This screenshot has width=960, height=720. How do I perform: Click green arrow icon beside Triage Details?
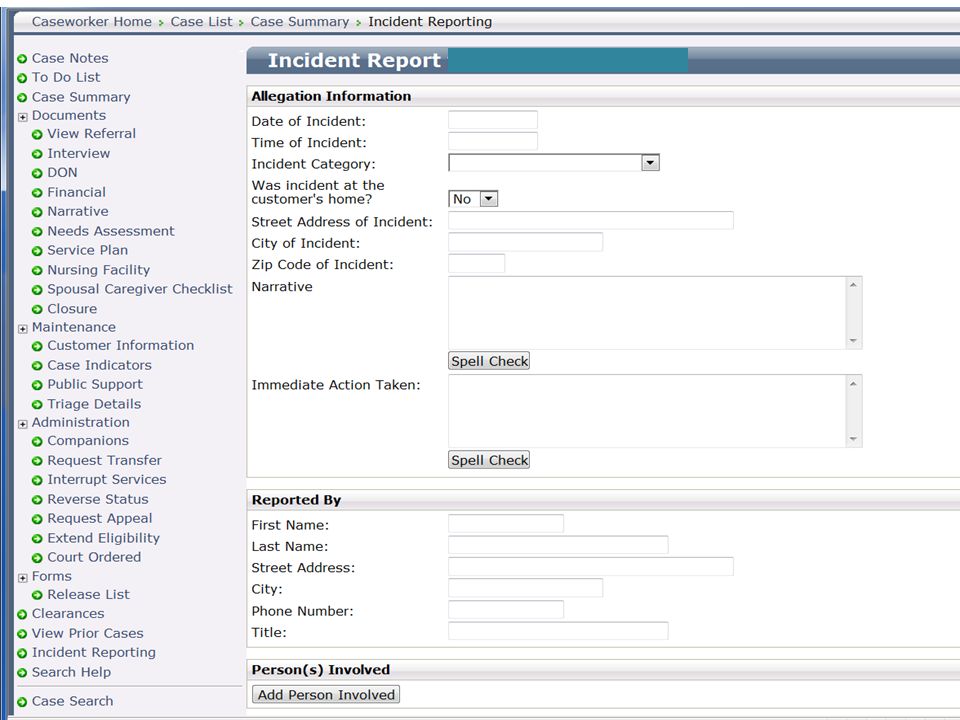coord(37,405)
